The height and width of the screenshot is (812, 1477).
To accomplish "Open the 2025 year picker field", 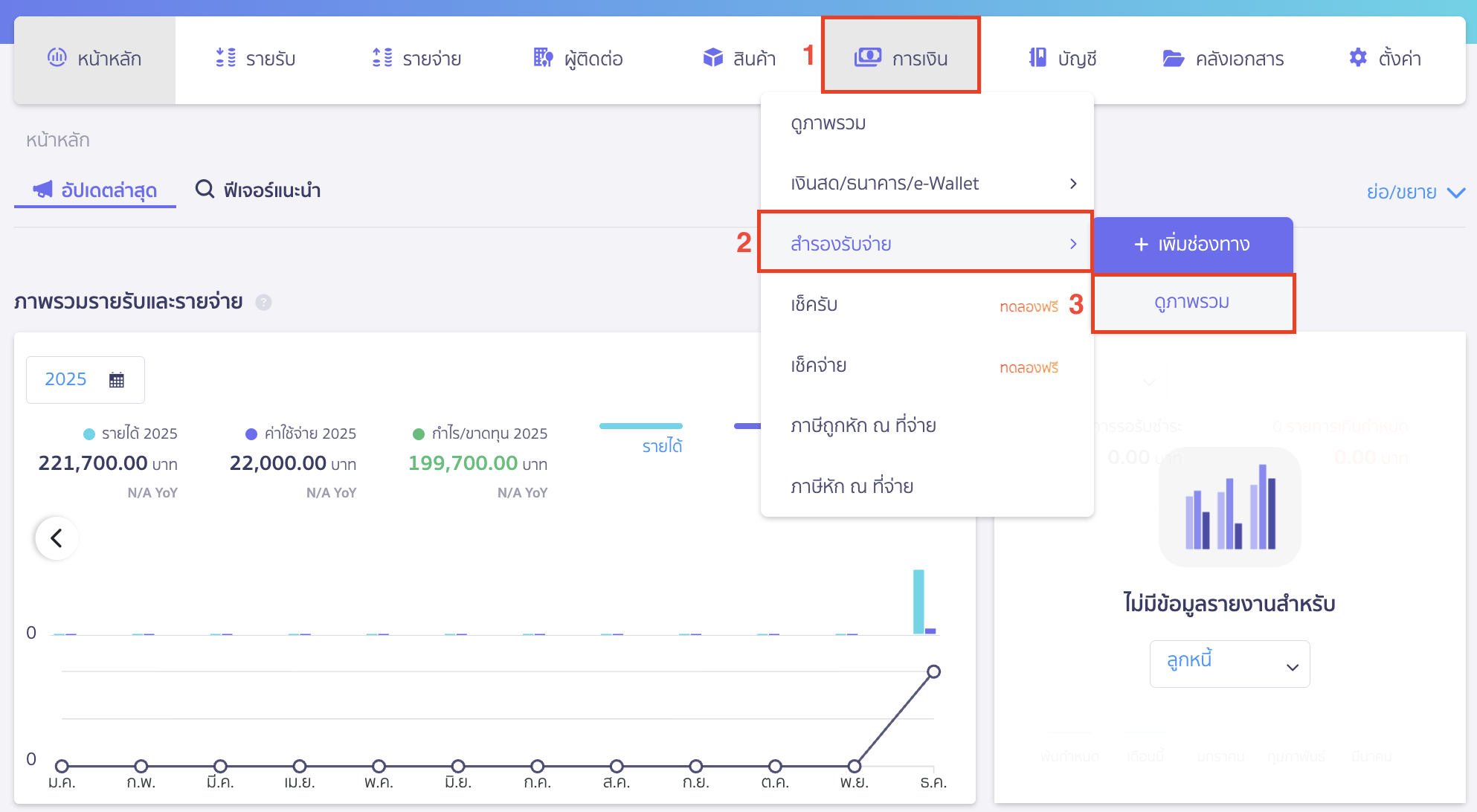I will (x=85, y=380).
